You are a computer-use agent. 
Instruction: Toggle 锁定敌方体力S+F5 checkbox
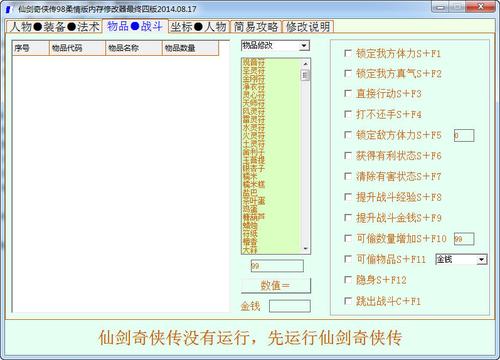pos(348,135)
